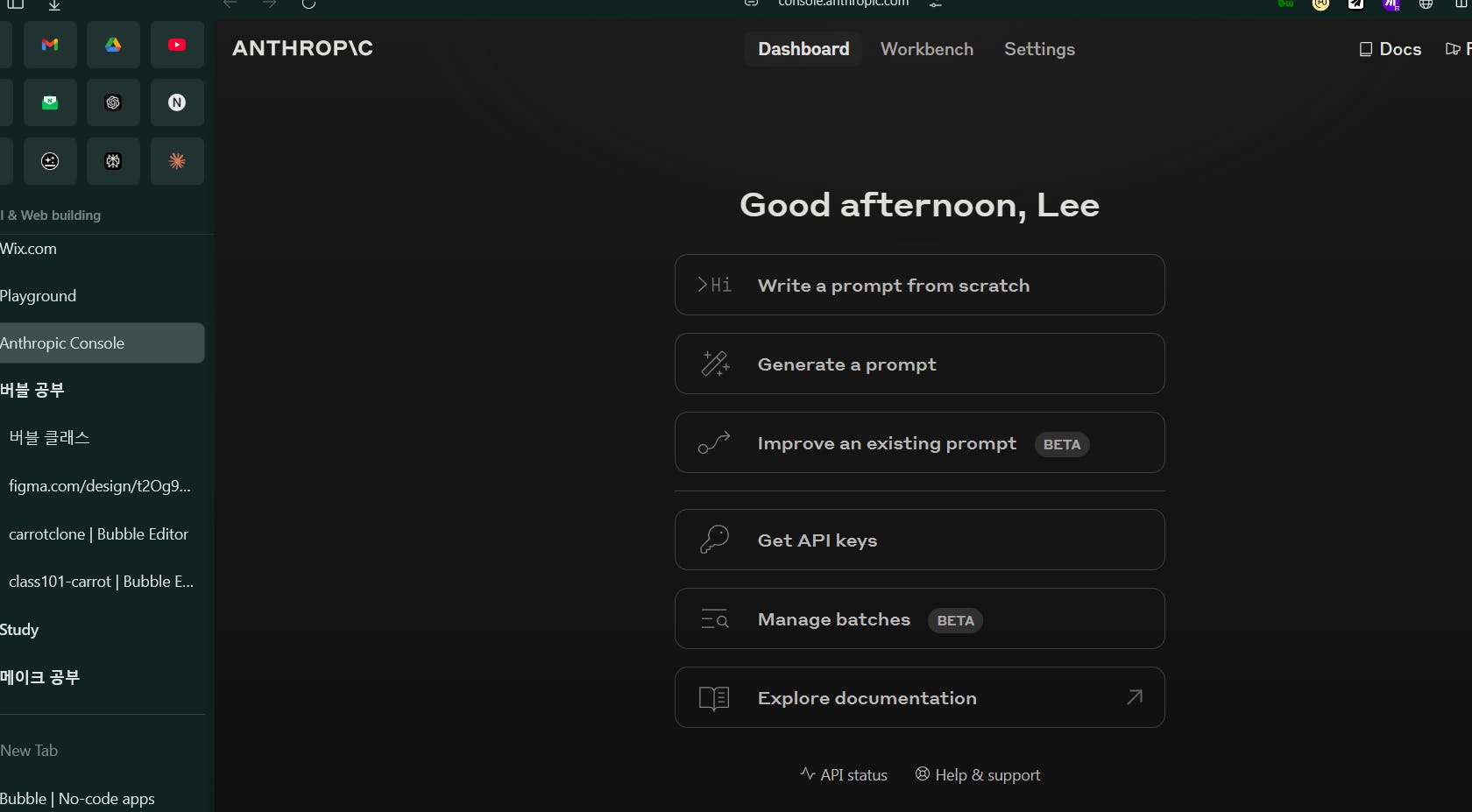The image size is (1472, 812).
Task: Click the list-search Manage batches icon
Action: click(x=715, y=619)
